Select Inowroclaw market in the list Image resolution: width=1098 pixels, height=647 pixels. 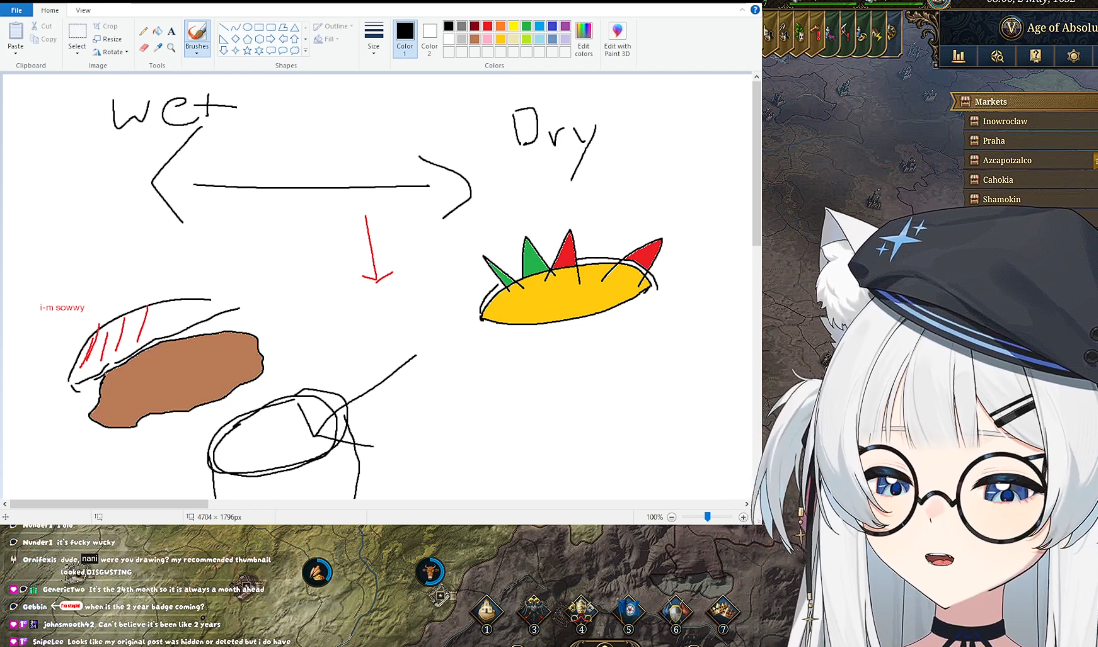click(x=1032, y=121)
